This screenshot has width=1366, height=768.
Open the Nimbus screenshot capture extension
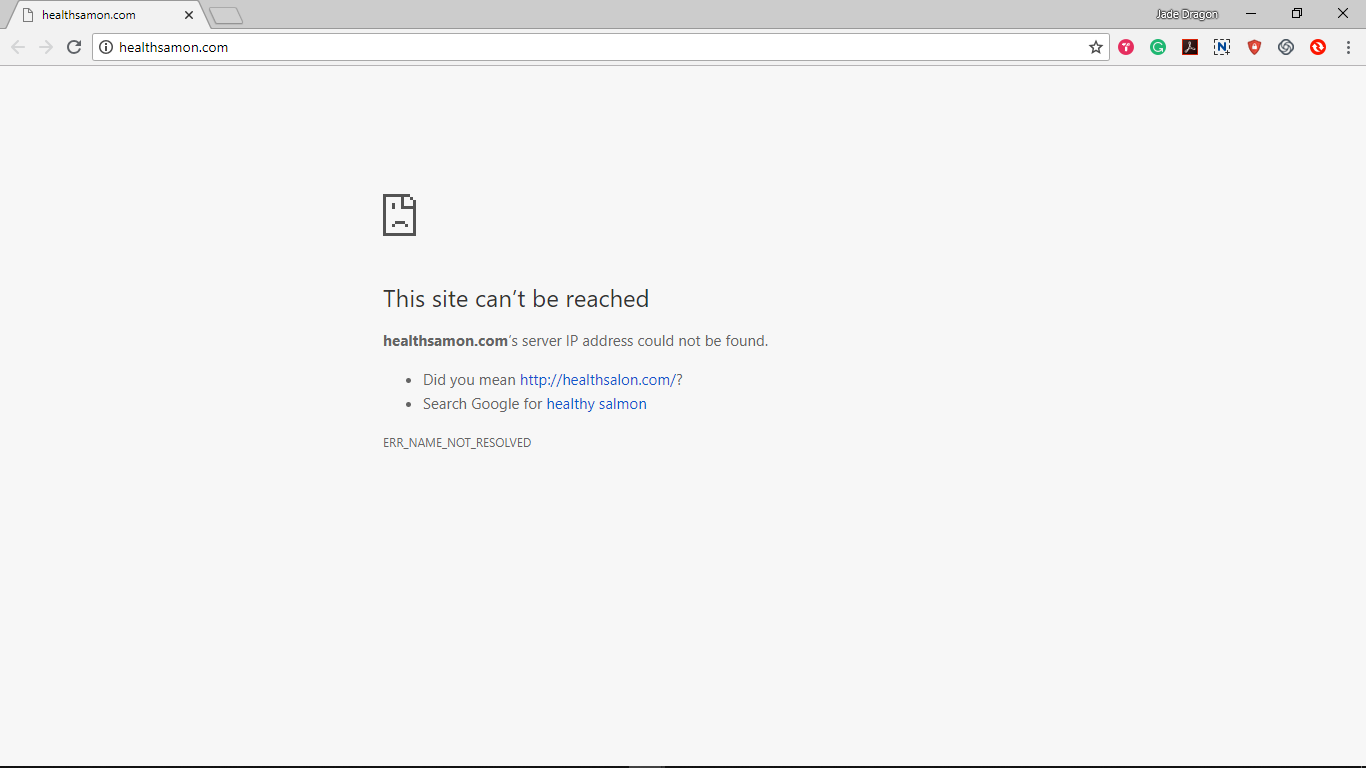1222,47
